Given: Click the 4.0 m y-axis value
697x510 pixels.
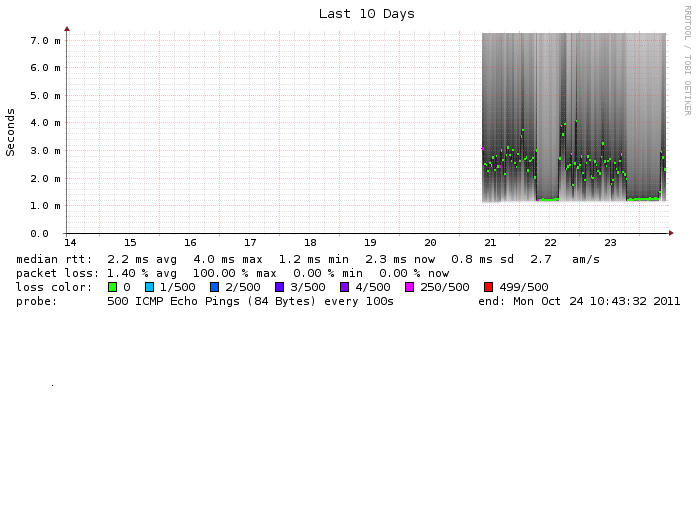Looking at the screenshot, I should (45, 123).
